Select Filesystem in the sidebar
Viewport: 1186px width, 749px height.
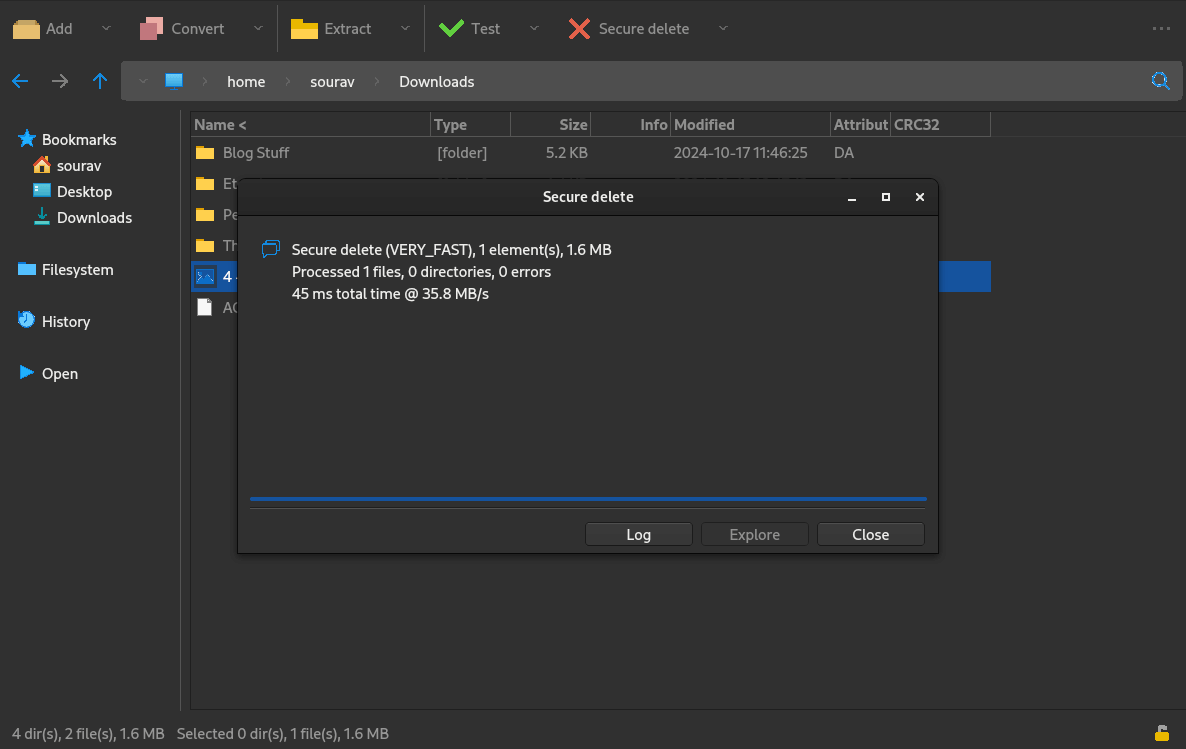click(x=77, y=270)
